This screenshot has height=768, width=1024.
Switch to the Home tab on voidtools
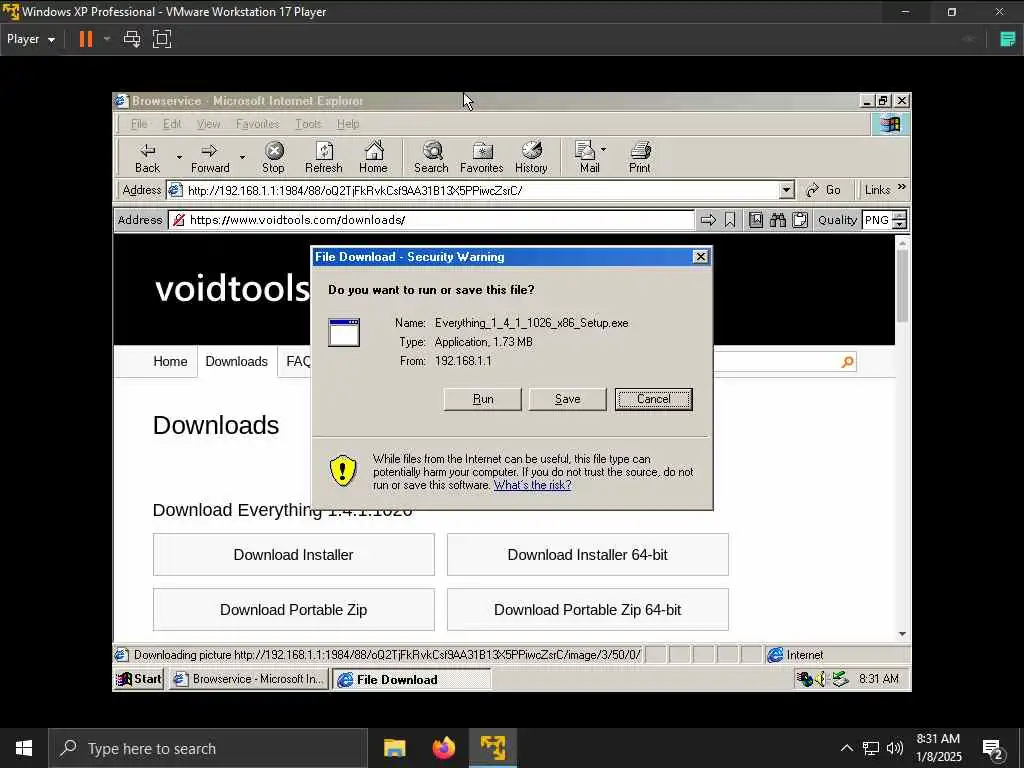[170, 361]
